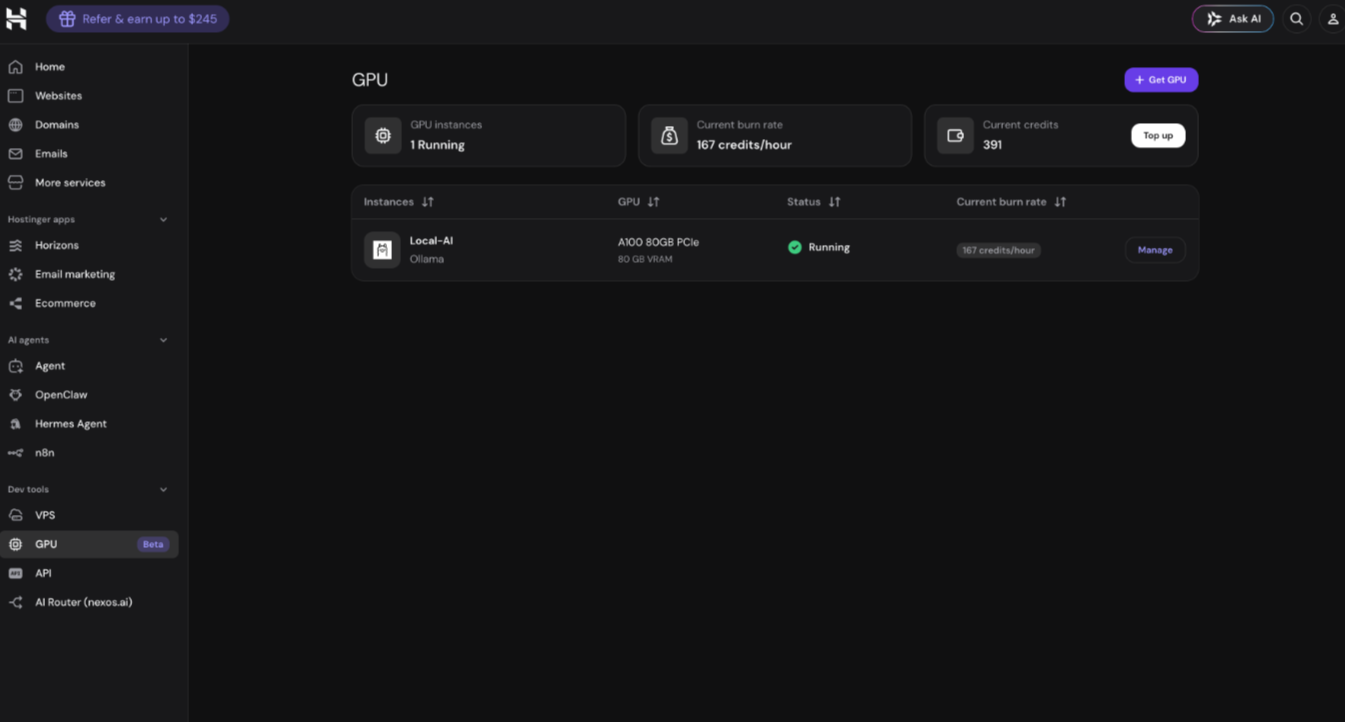Click the green Running status checkmark

795,247
